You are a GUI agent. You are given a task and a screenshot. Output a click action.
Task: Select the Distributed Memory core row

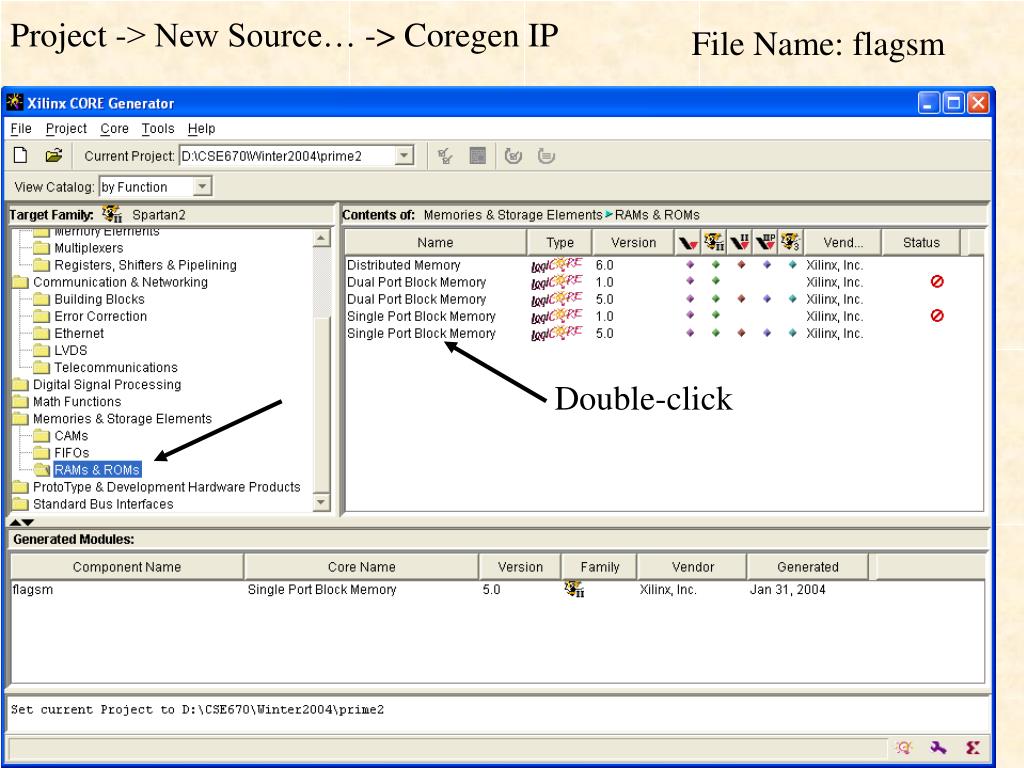(x=663, y=265)
